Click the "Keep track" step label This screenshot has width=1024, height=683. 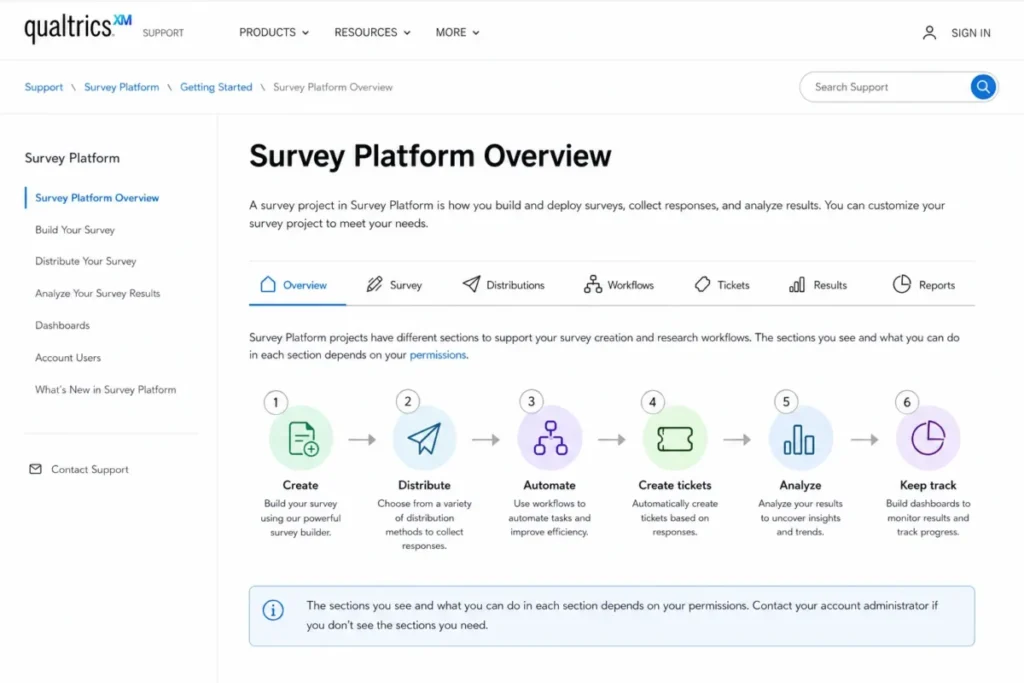tap(928, 485)
